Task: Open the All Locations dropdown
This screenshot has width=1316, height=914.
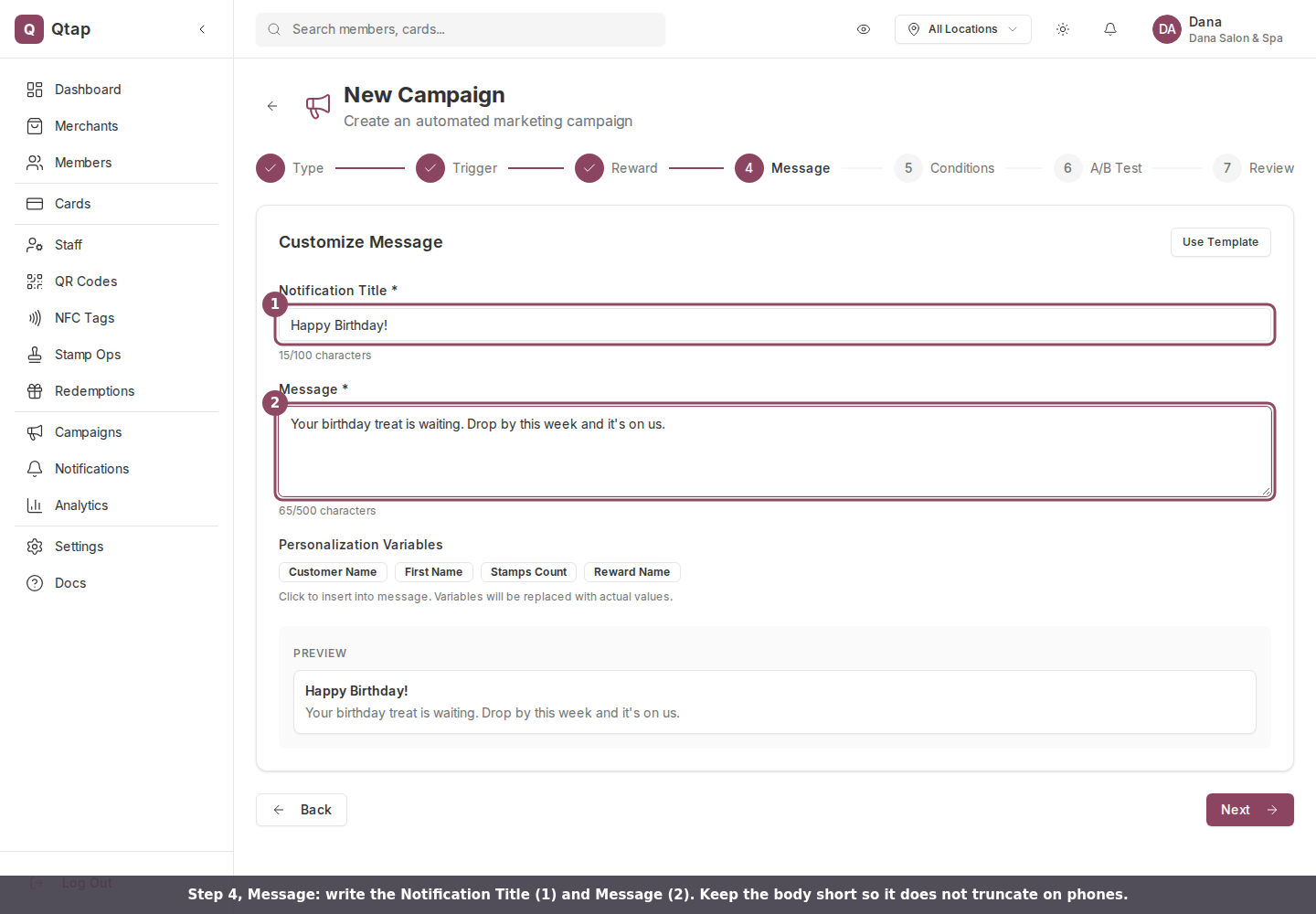Action: tap(963, 29)
